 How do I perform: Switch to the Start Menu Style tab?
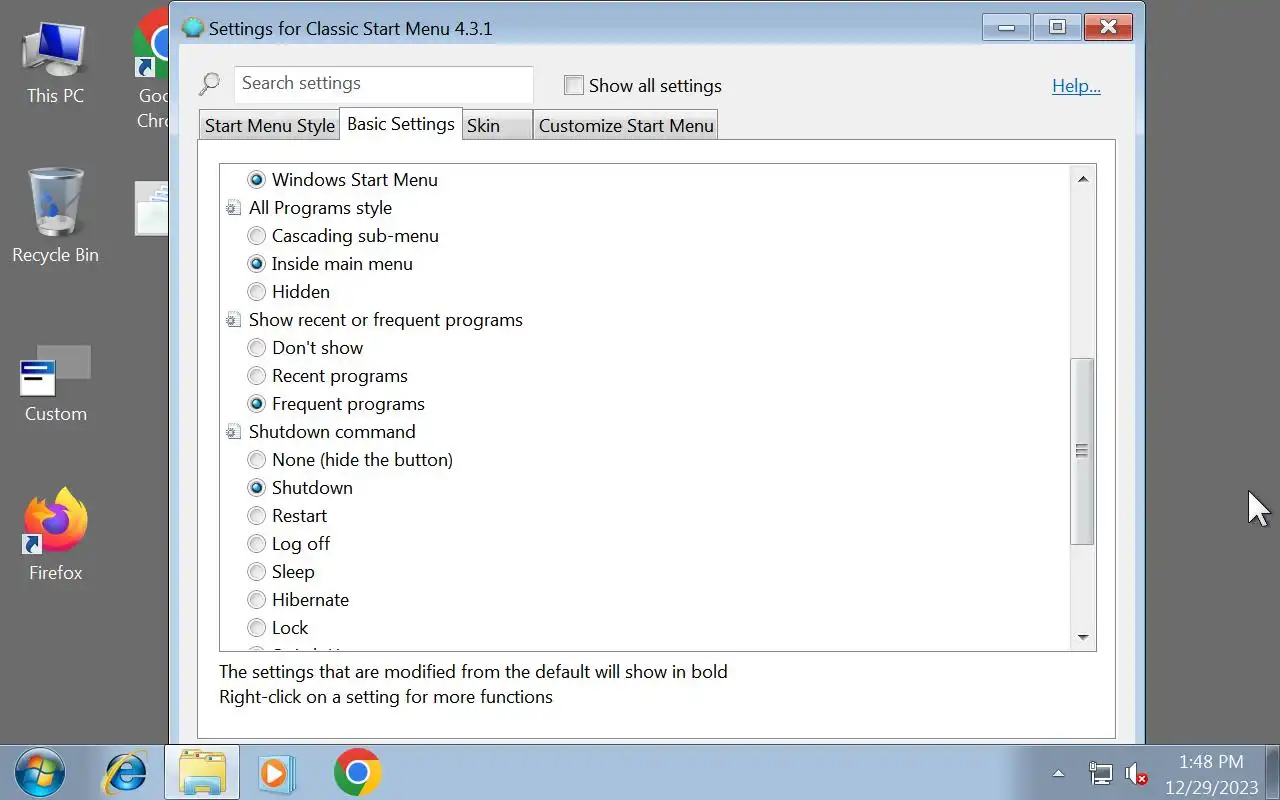click(270, 125)
